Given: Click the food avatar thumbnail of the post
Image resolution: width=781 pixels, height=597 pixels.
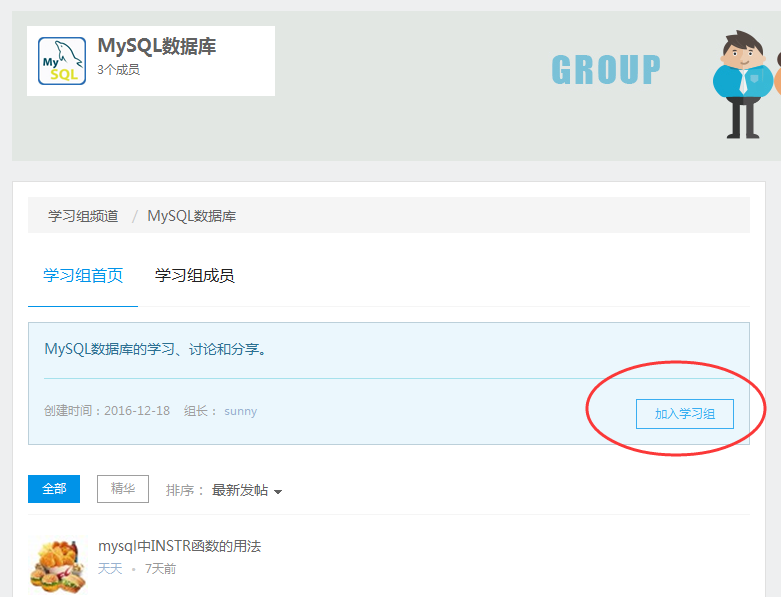Looking at the screenshot, I should point(58,566).
